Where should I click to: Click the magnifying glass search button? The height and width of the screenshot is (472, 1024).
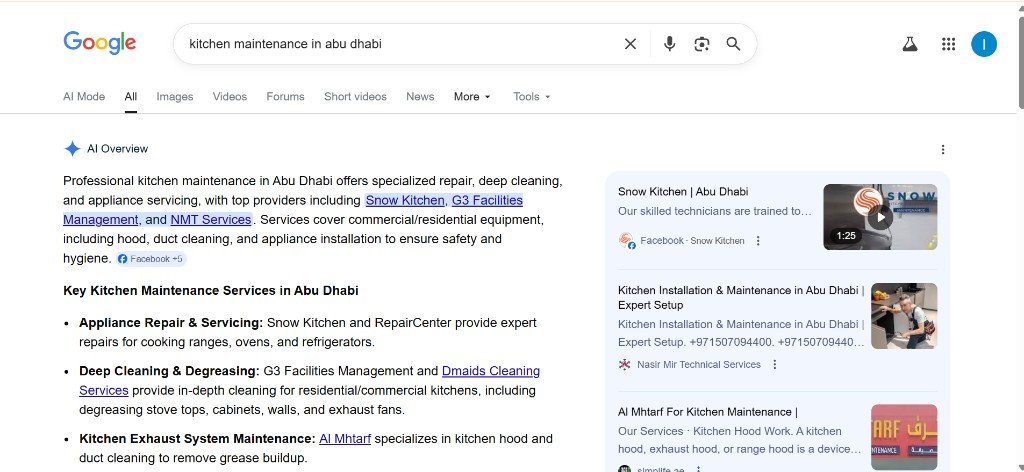(x=733, y=44)
